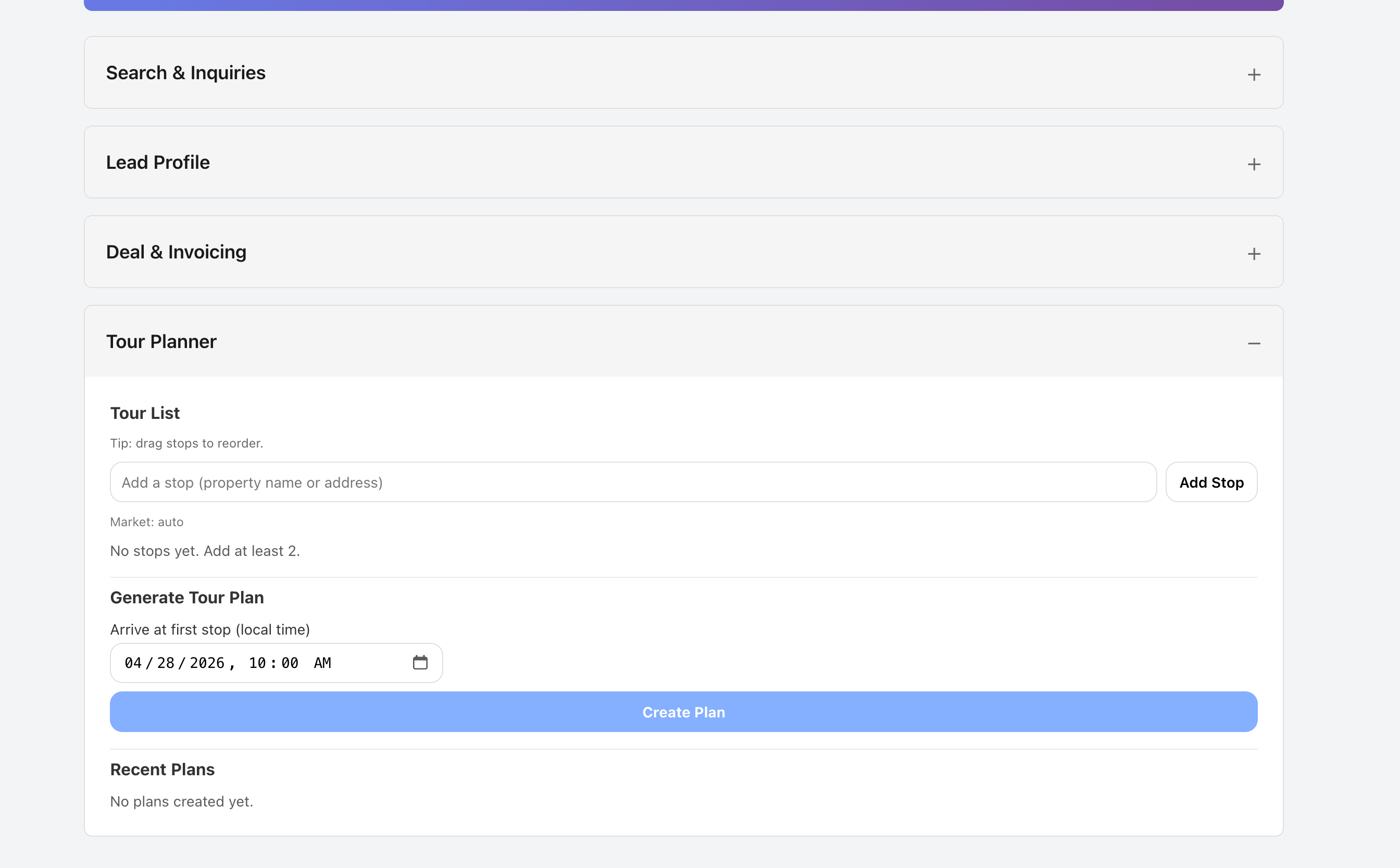Click 'Arrive at first stop (local time)' label

[210, 630]
